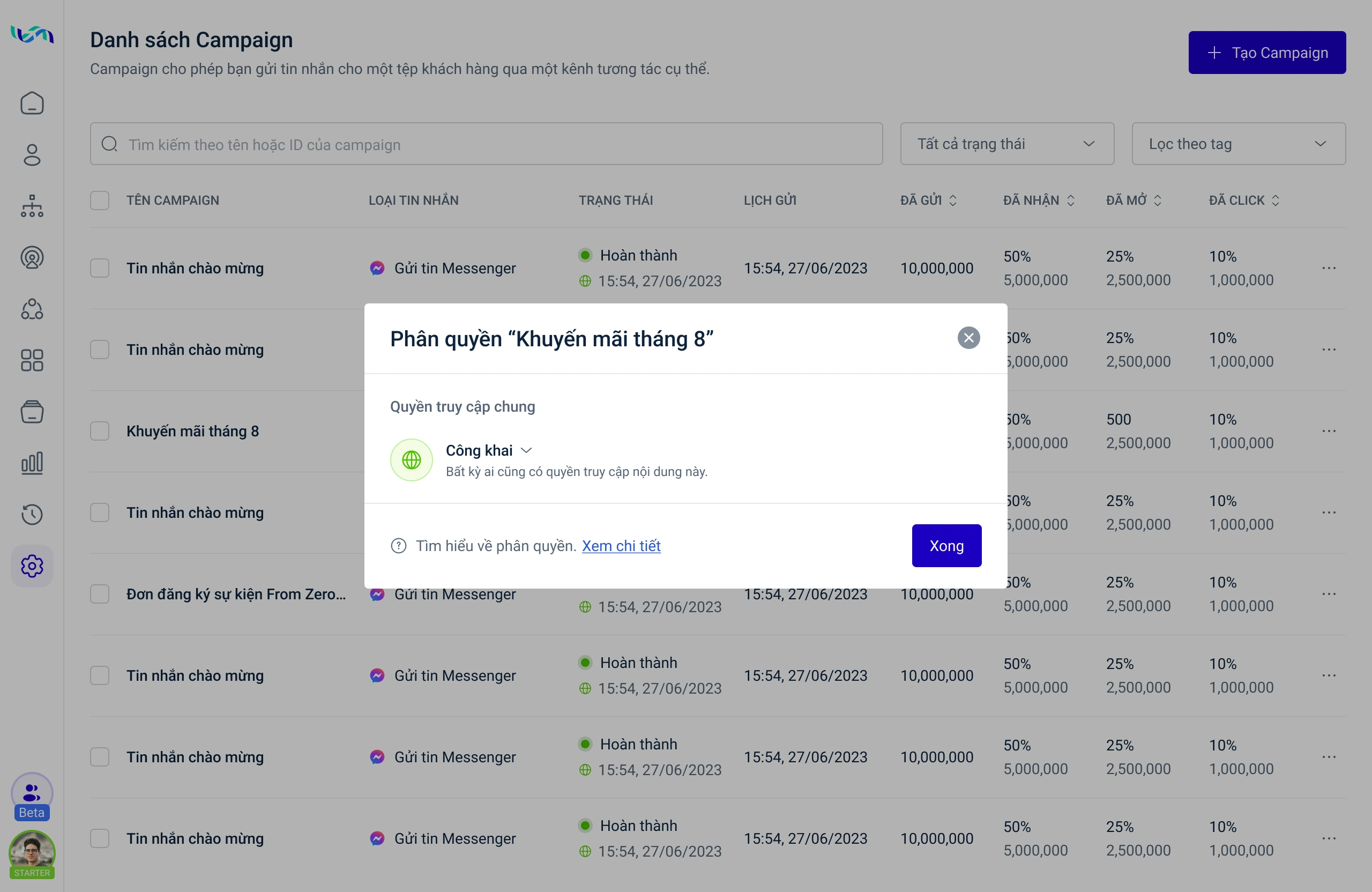The height and width of the screenshot is (892, 1372).
Task: Open the bar chart reports icon
Action: pos(32,463)
